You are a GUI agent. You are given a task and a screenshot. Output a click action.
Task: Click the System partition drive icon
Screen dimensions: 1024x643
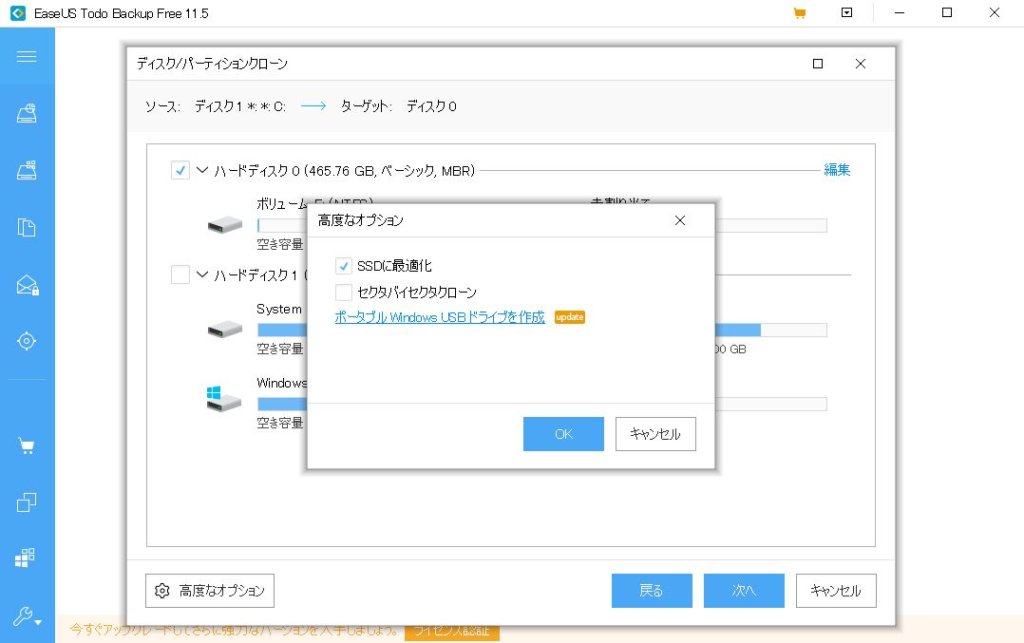point(225,329)
